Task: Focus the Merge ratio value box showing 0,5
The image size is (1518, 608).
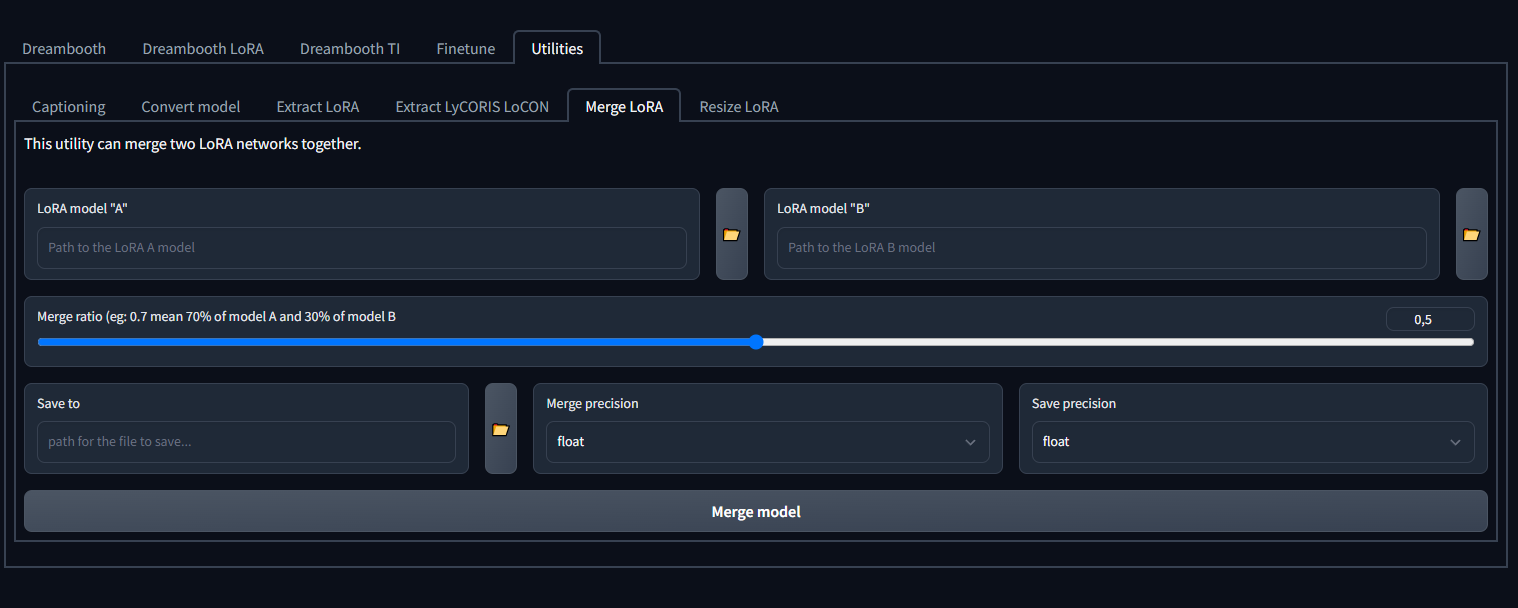Action: click(1430, 319)
